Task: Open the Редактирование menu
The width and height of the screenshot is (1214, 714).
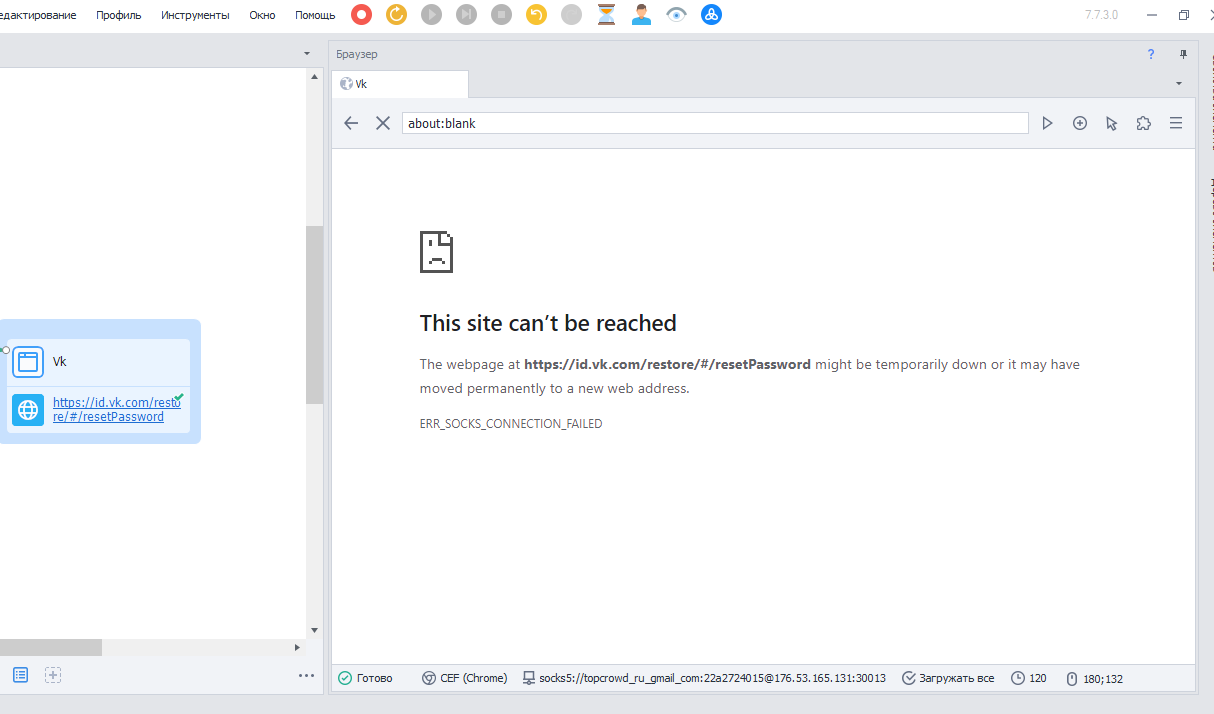Action: [x=38, y=15]
